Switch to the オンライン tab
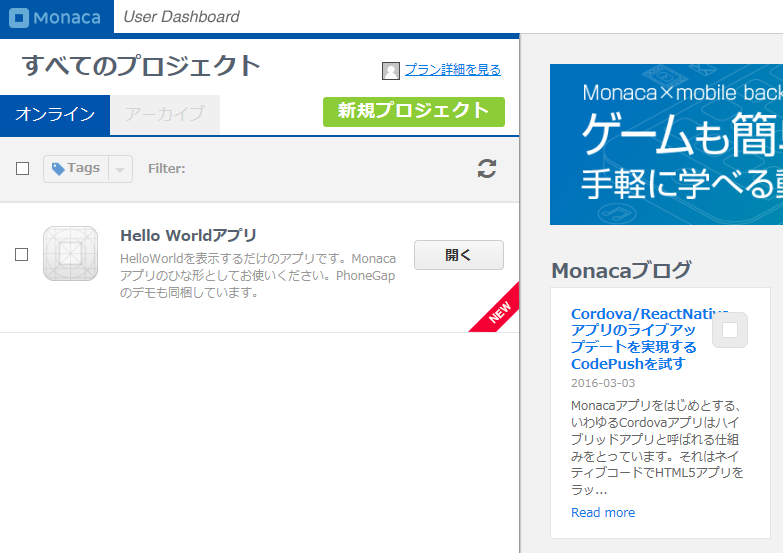Screen dimensions: 783x553 [55, 114]
